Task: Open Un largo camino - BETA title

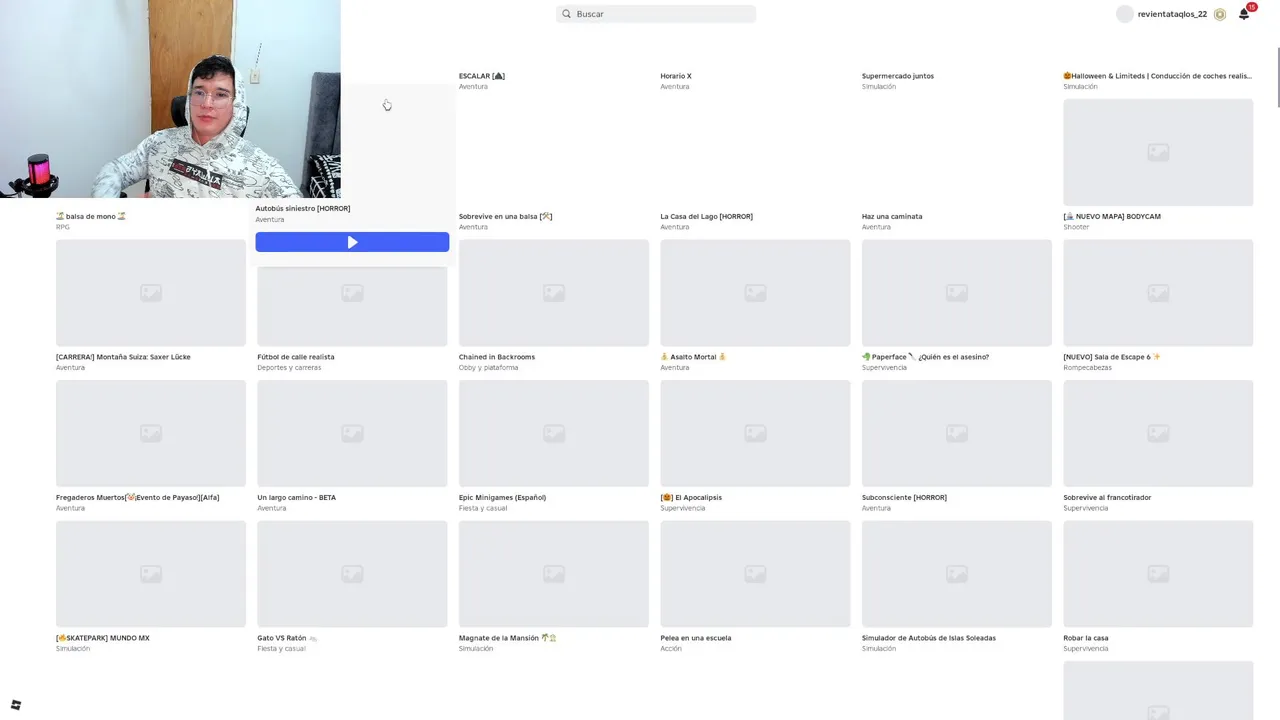Action: (297, 497)
